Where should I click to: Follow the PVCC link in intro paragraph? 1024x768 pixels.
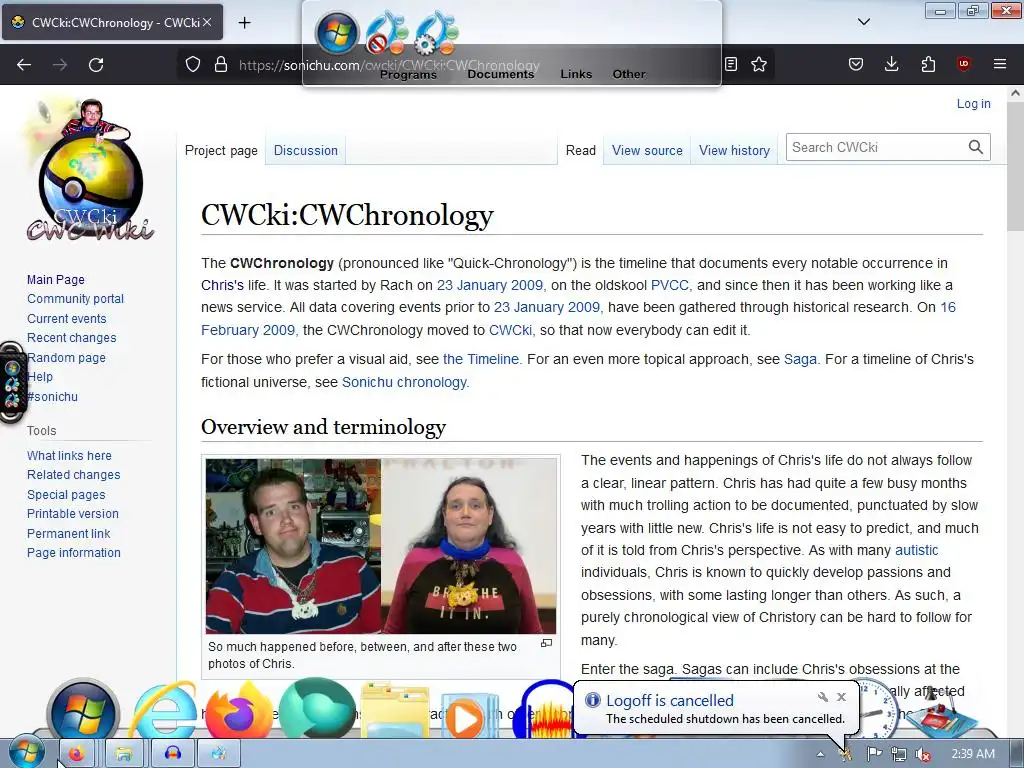click(x=669, y=285)
